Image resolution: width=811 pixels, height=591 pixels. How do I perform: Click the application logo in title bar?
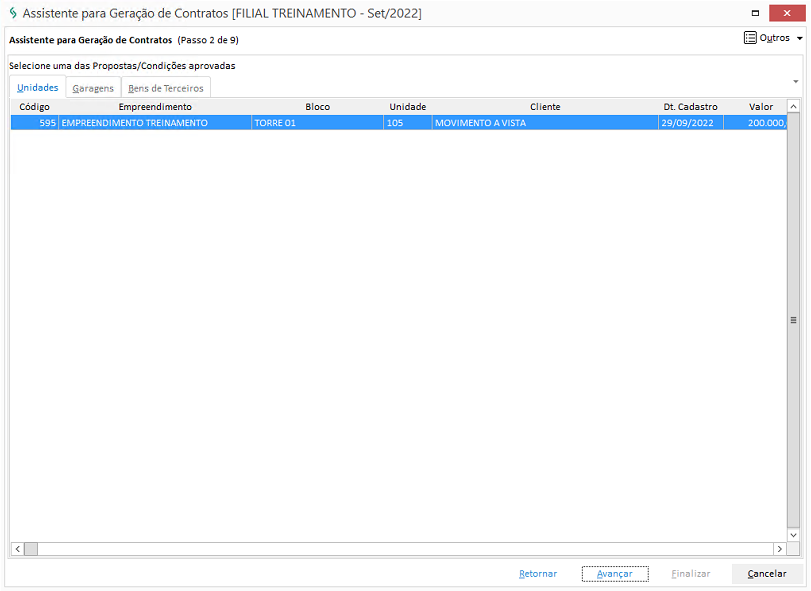[x=12, y=13]
